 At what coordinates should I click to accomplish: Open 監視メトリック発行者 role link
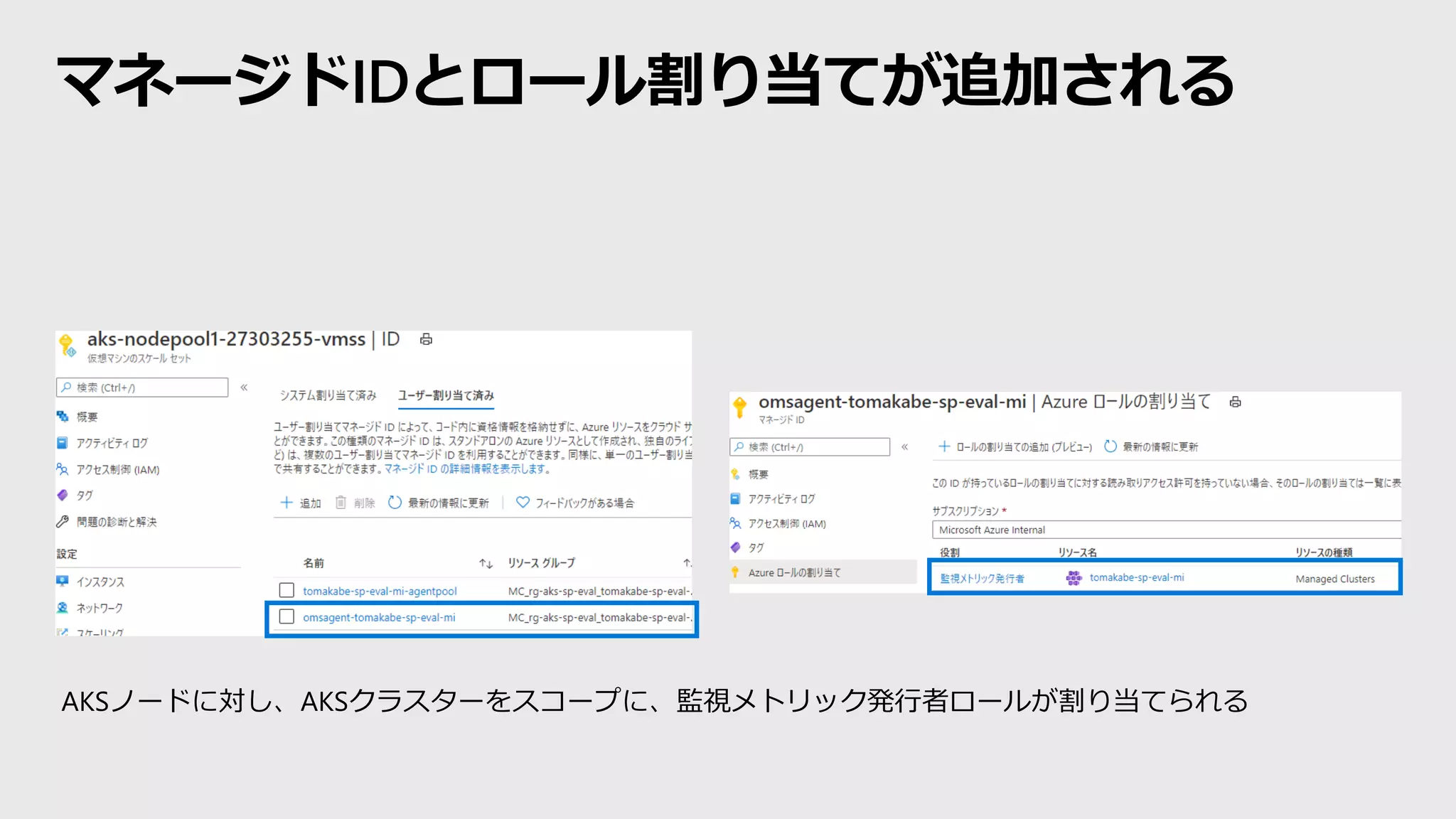coord(983,578)
